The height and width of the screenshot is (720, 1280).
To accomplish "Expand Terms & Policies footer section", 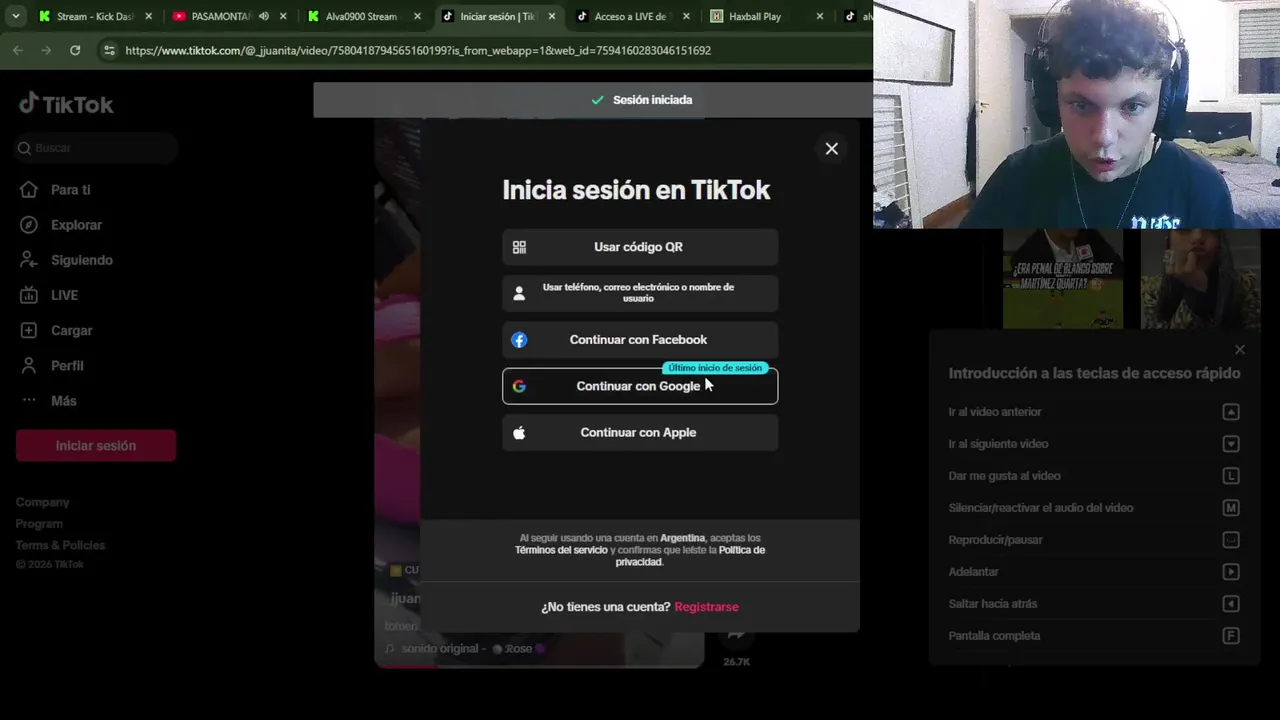I will pyautogui.click(x=60, y=545).
